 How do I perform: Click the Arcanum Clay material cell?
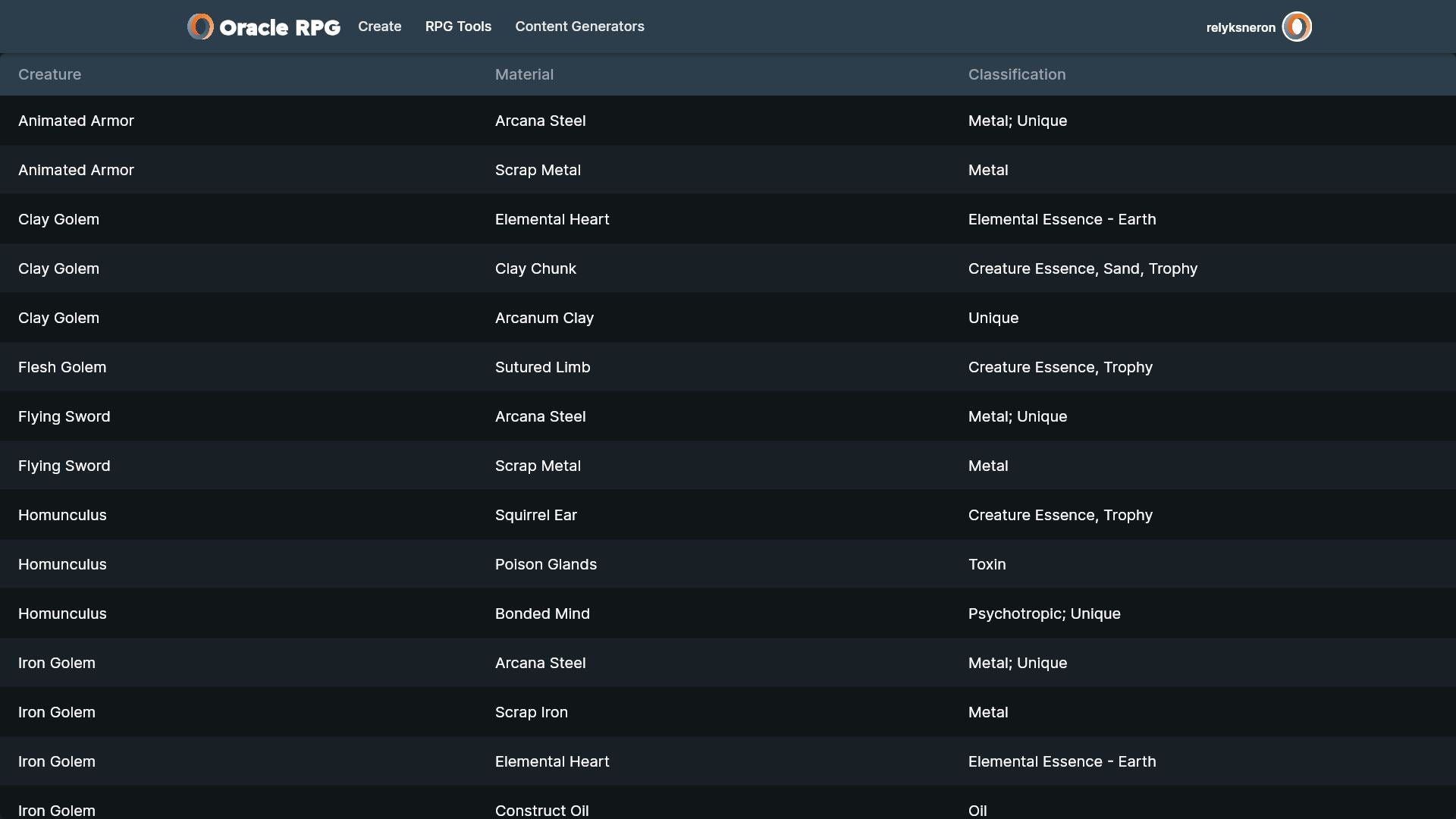(x=544, y=318)
